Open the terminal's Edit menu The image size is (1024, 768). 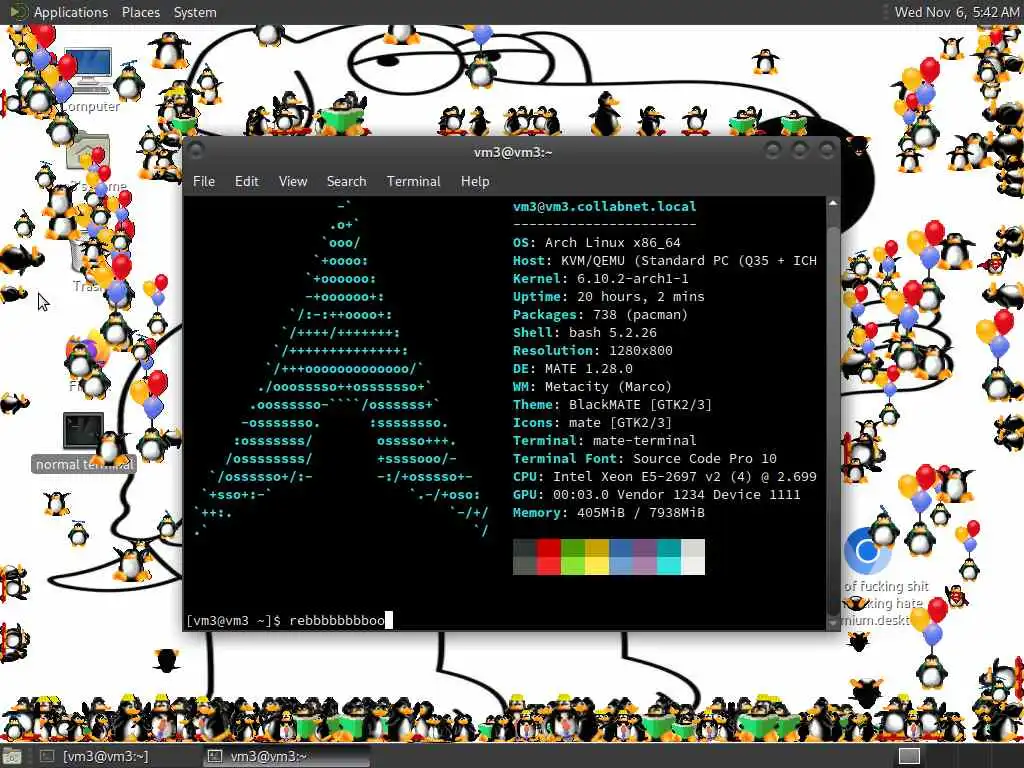tap(247, 181)
